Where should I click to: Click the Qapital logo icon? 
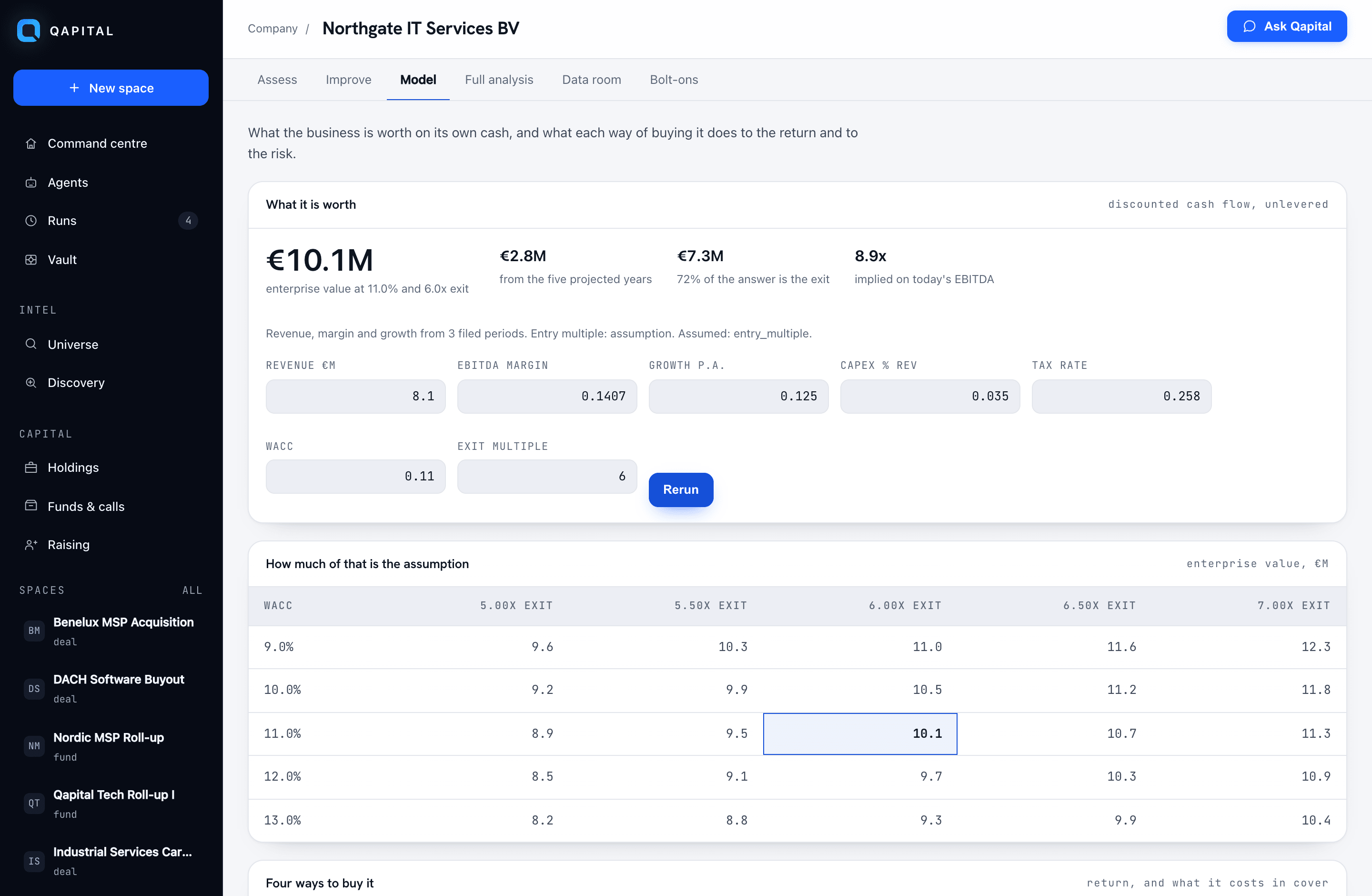28,31
